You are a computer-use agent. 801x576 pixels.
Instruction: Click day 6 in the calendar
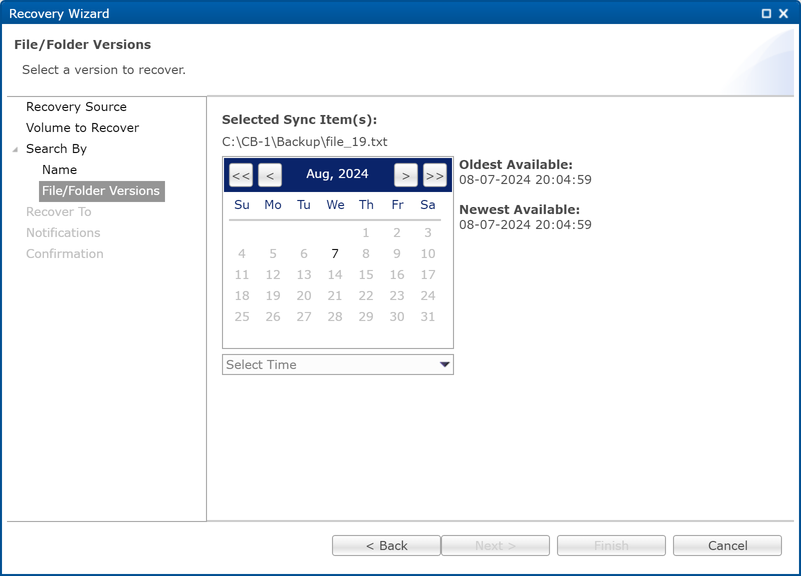pos(303,254)
